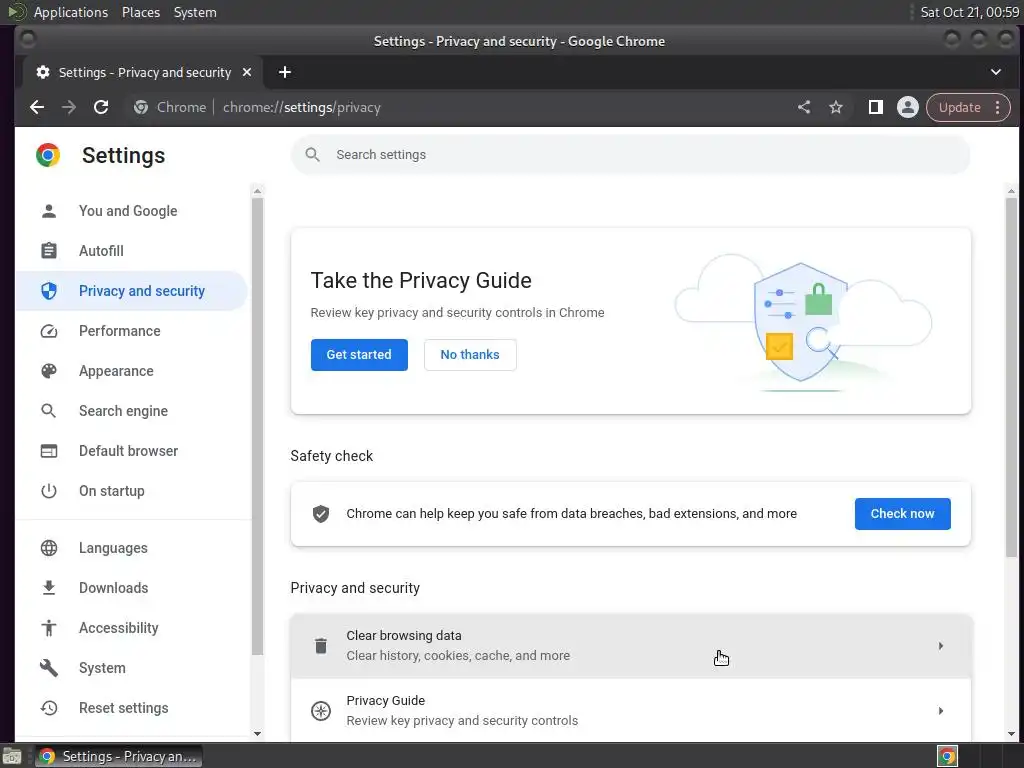1024x768 pixels.
Task: Click the show desktop icon in taskbar
Action: click(x=12, y=756)
